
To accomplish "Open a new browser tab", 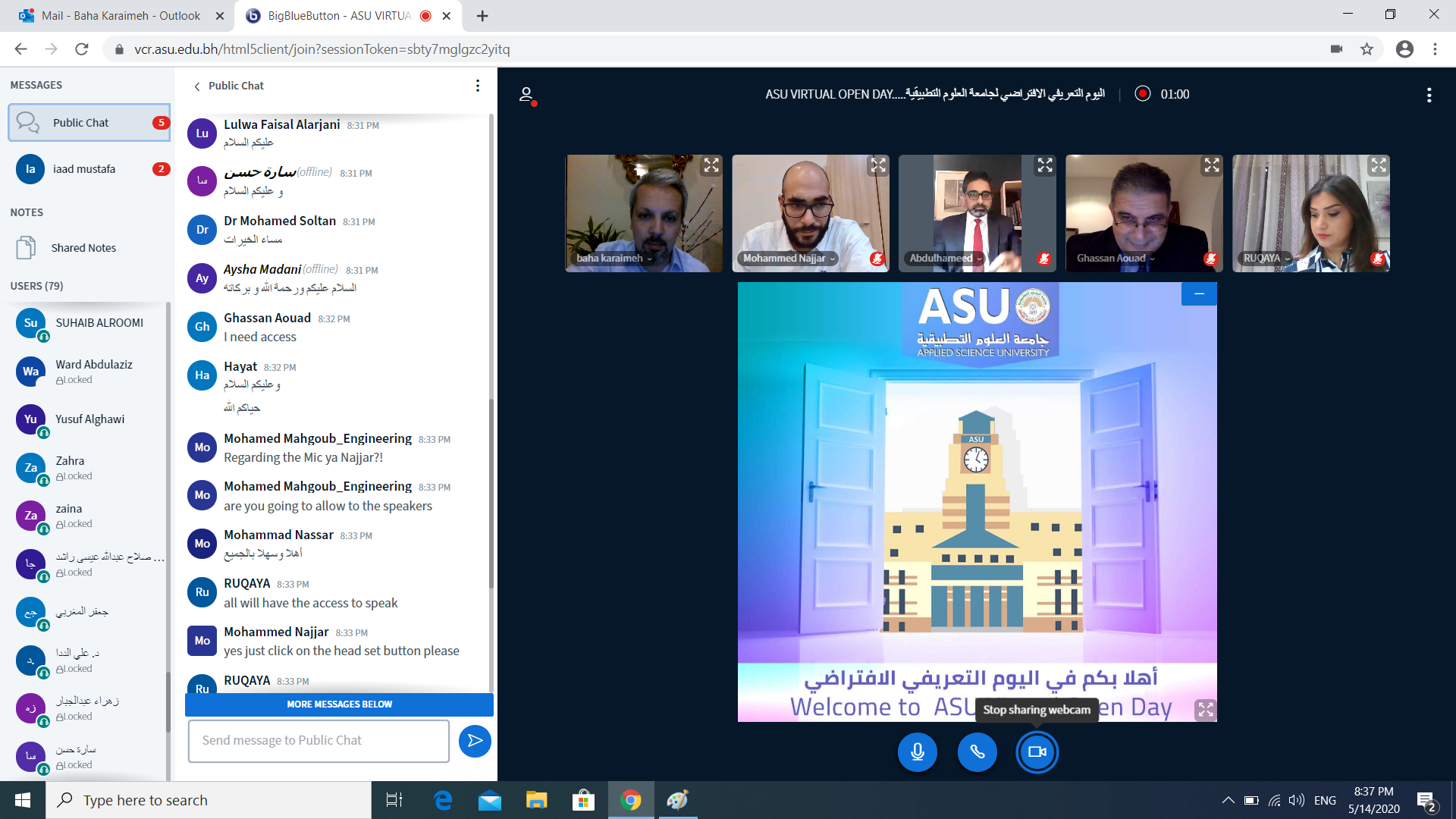I will pos(482,16).
